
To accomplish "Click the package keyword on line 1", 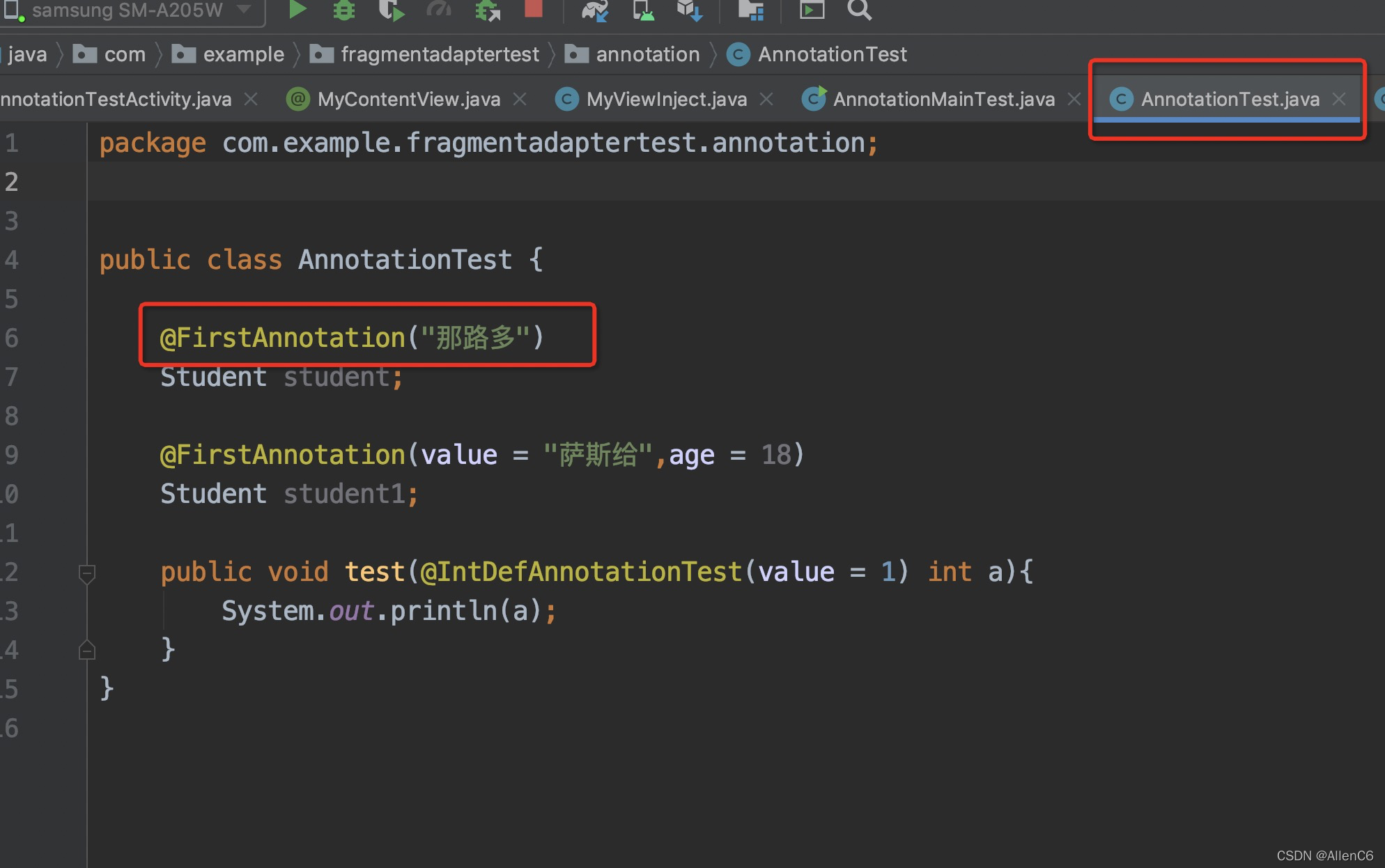I will (x=153, y=144).
